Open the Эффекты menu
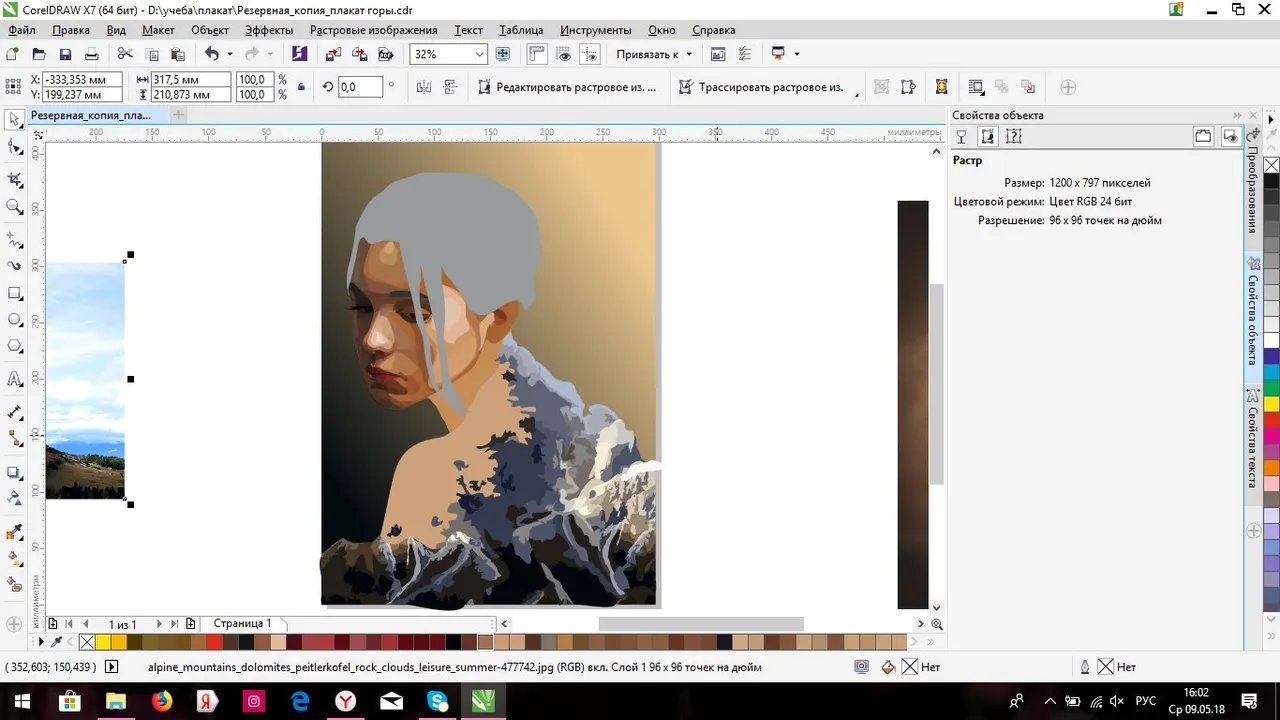1280x720 pixels. 269,30
